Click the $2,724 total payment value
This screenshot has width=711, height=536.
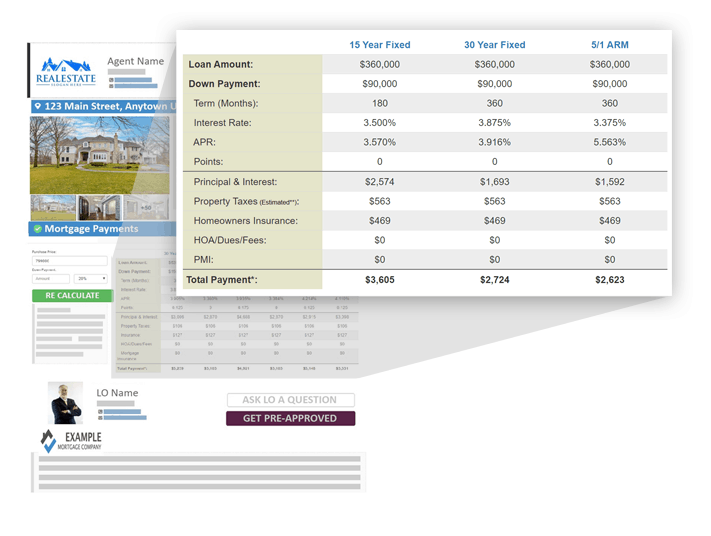click(x=495, y=280)
